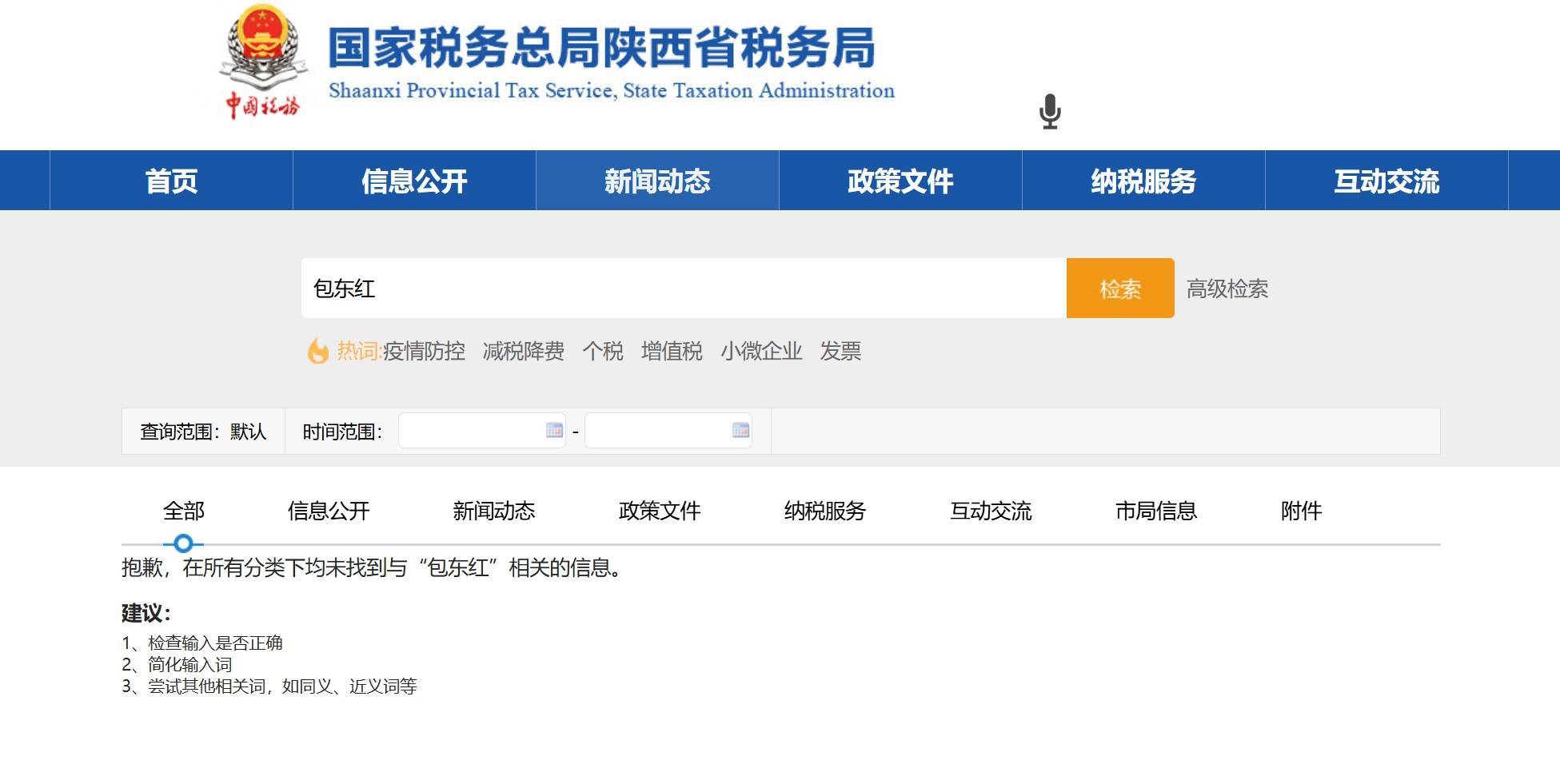Image resolution: width=1560 pixels, height=784 pixels.
Task: Select the 市局信息 results category
Action: pos(1156,511)
